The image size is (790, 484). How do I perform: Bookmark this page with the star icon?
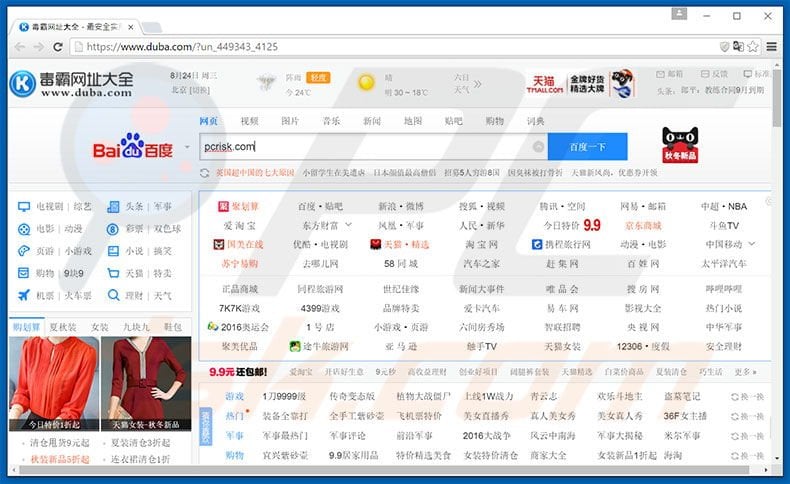pyautogui.click(x=753, y=47)
